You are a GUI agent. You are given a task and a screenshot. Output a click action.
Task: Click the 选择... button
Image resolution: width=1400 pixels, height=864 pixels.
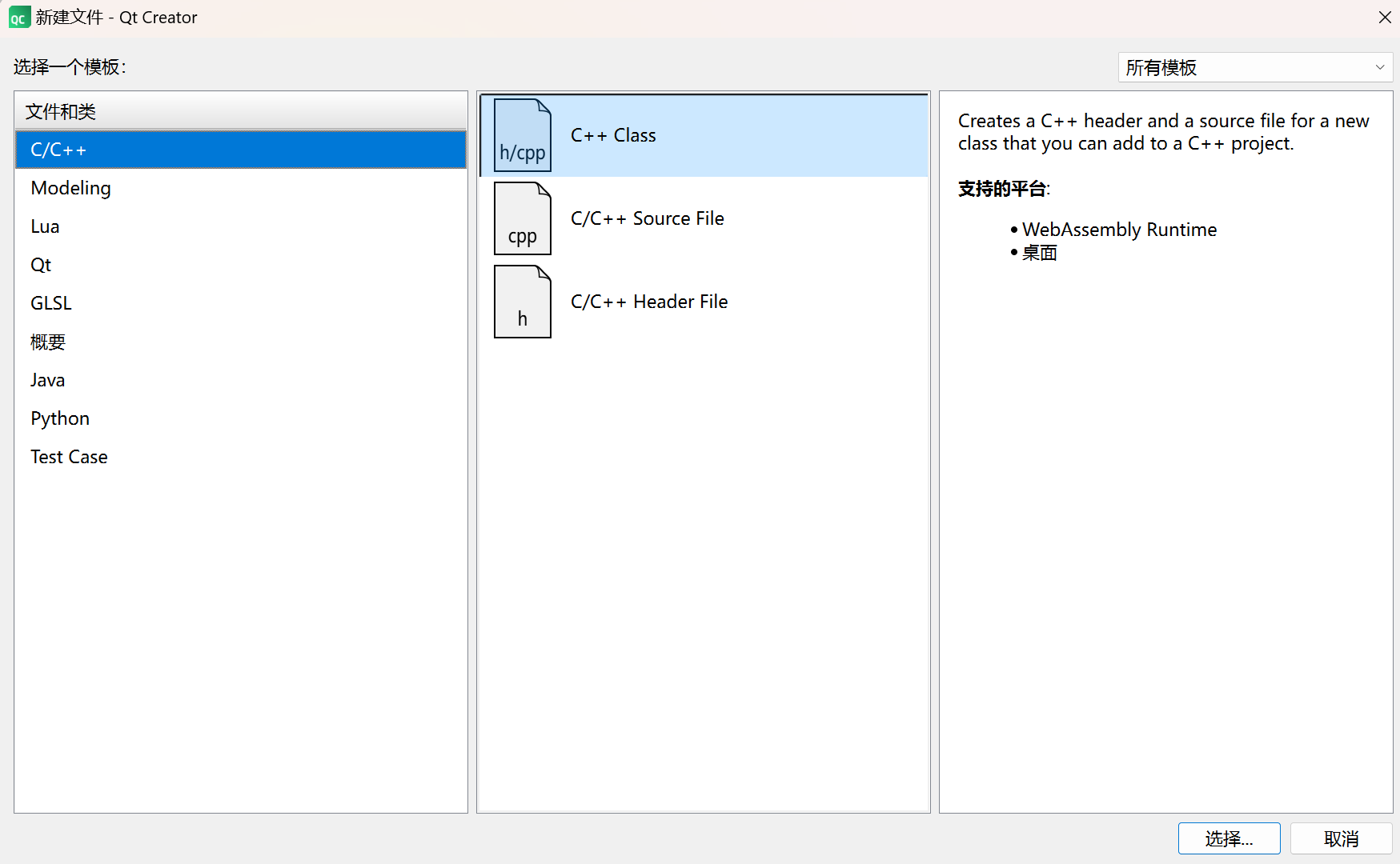pyautogui.click(x=1229, y=838)
